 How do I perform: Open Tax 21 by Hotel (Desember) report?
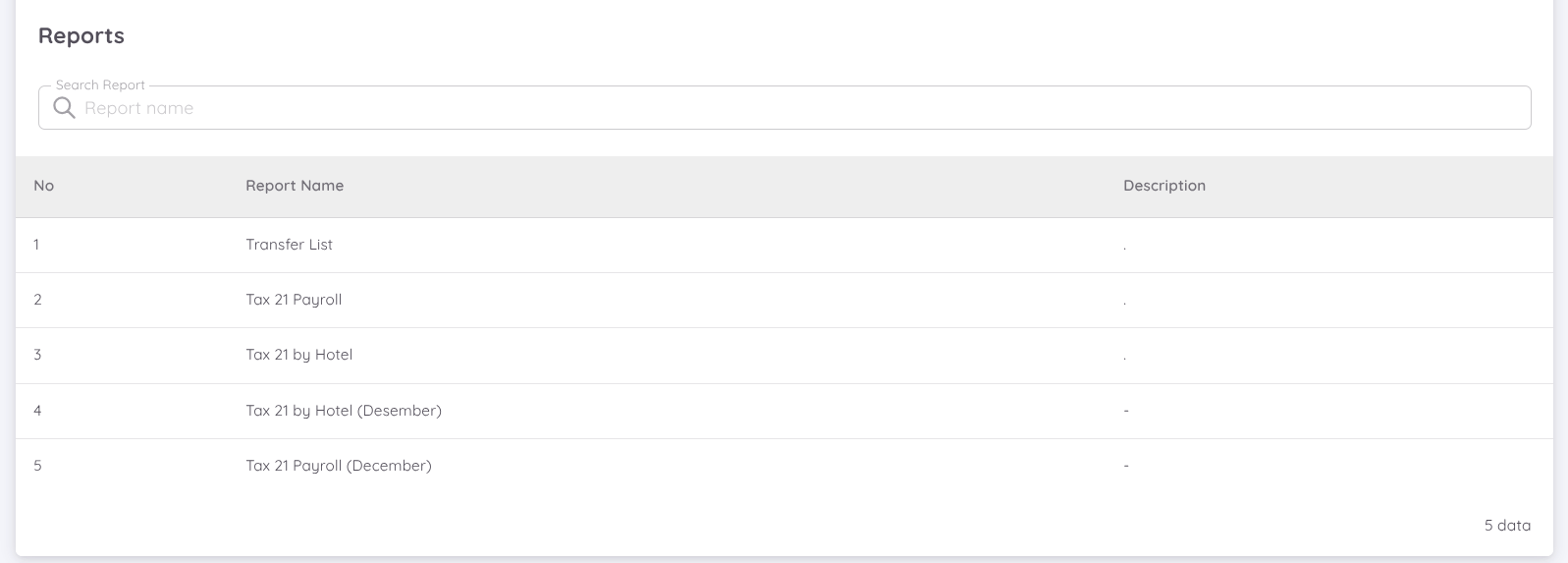(344, 411)
